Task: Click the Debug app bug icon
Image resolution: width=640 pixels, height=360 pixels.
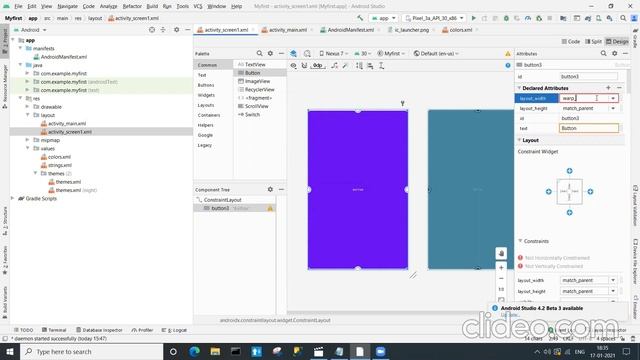Action: pos(506,18)
